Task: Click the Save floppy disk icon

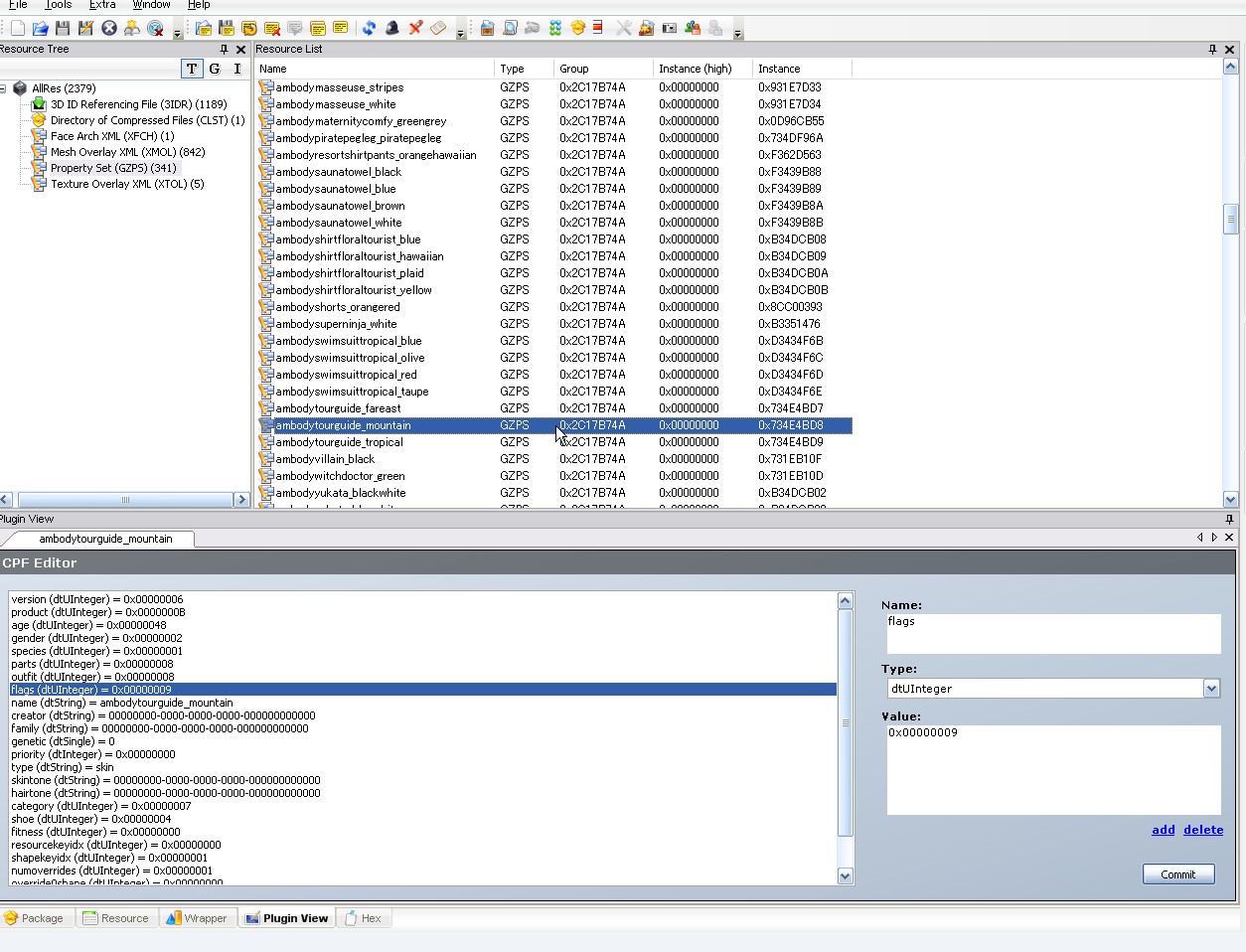Action: (x=63, y=28)
